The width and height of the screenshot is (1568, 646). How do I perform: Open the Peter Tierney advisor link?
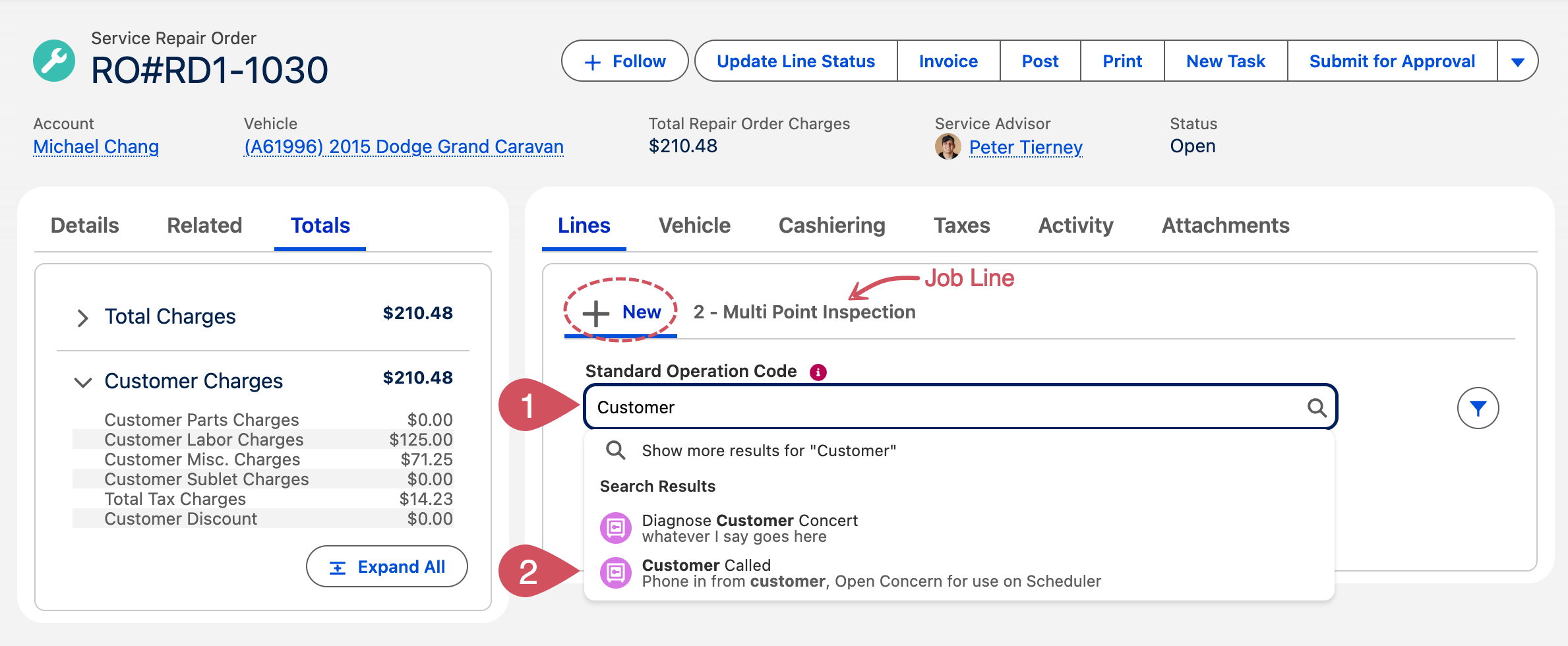coord(1025,147)
